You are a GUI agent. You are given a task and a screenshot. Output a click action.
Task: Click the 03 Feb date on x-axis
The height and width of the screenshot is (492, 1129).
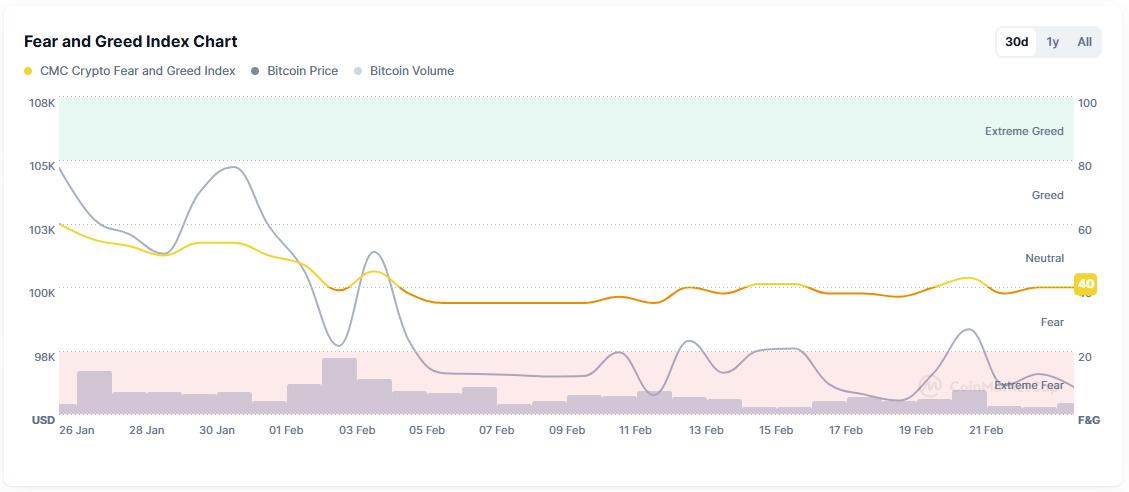coord(357,430)
